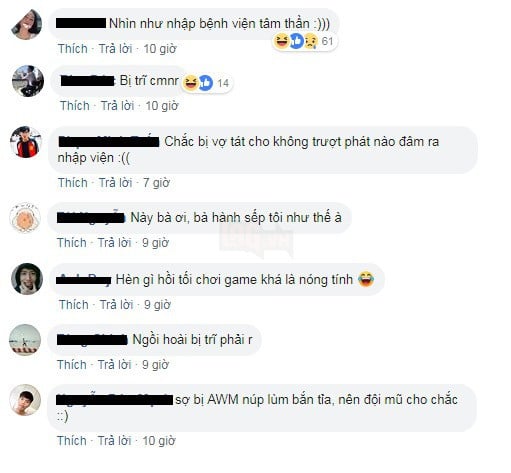Click the 10 giờ timestamp of the AWM comment

click(159, 441)
